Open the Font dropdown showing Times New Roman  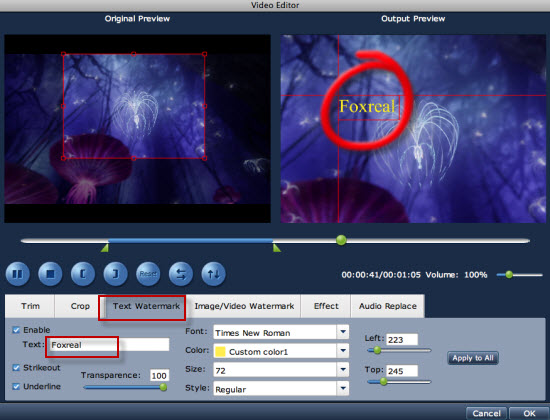pyautogui.click(x=281, y=332)
